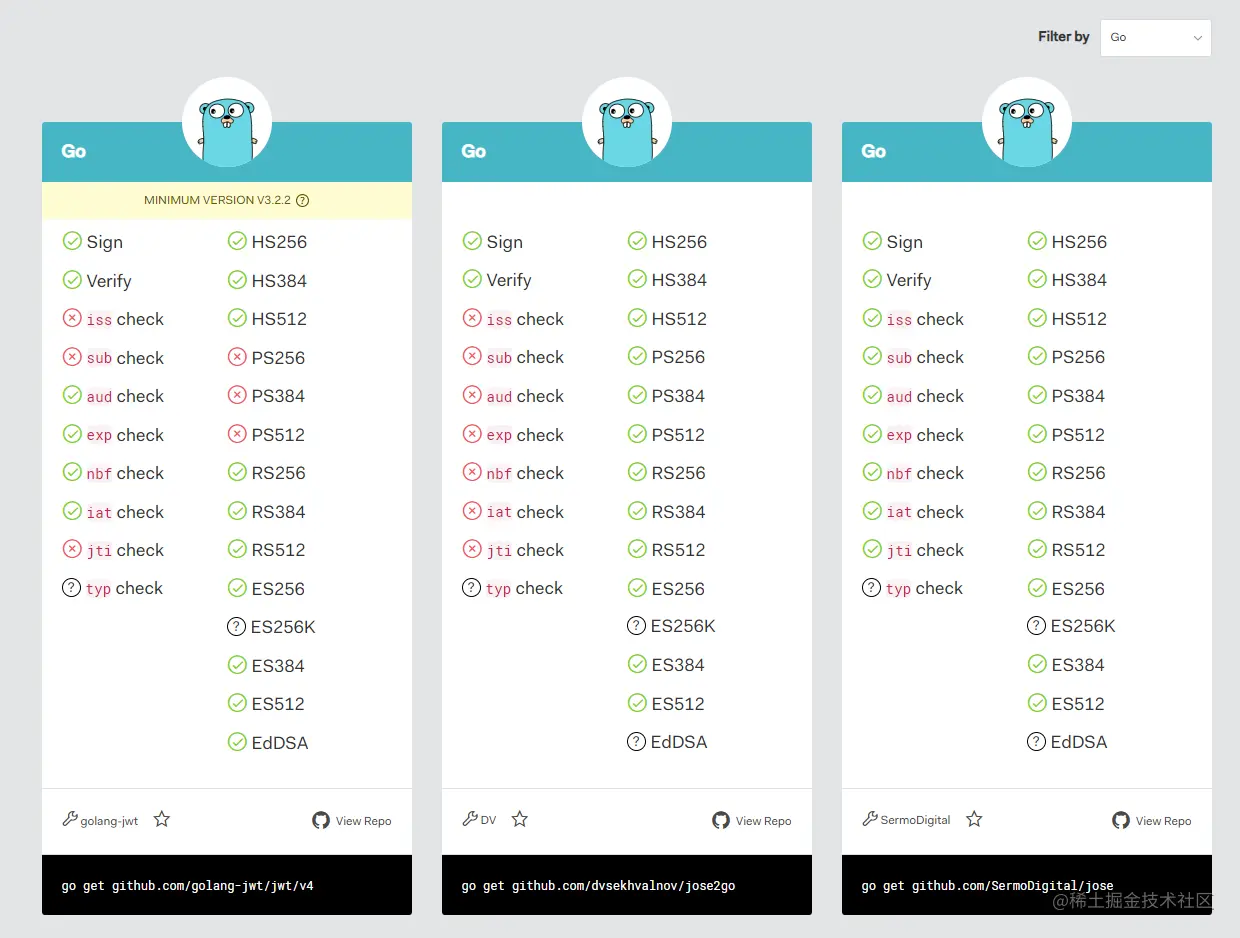Image resolution: width=1240 pixels, height=938 pixels.
Task: Open View Repo for golang-jwt
Action: (x=352, y=821)
